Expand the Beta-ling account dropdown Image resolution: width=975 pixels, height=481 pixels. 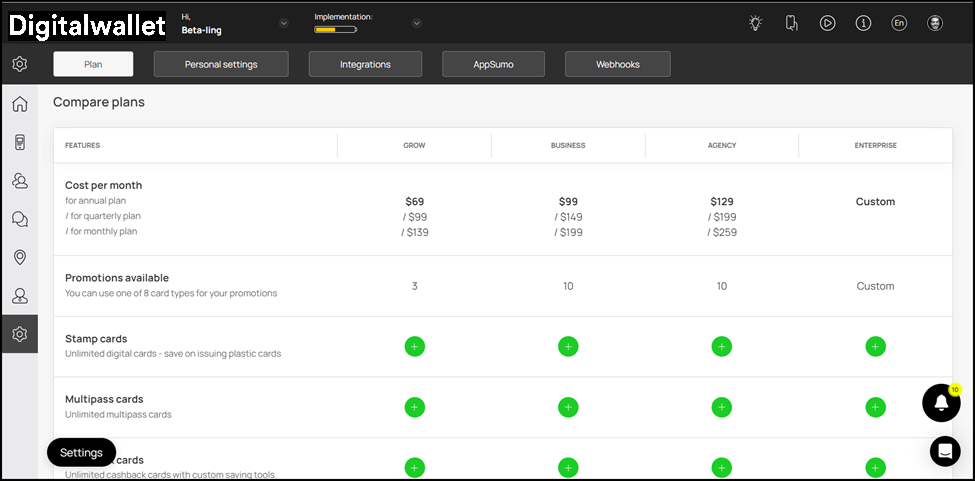tap(284, 23)
